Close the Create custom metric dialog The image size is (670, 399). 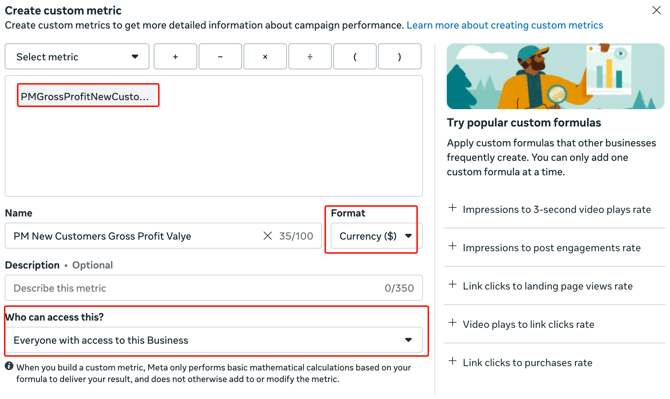pos(656,10)
